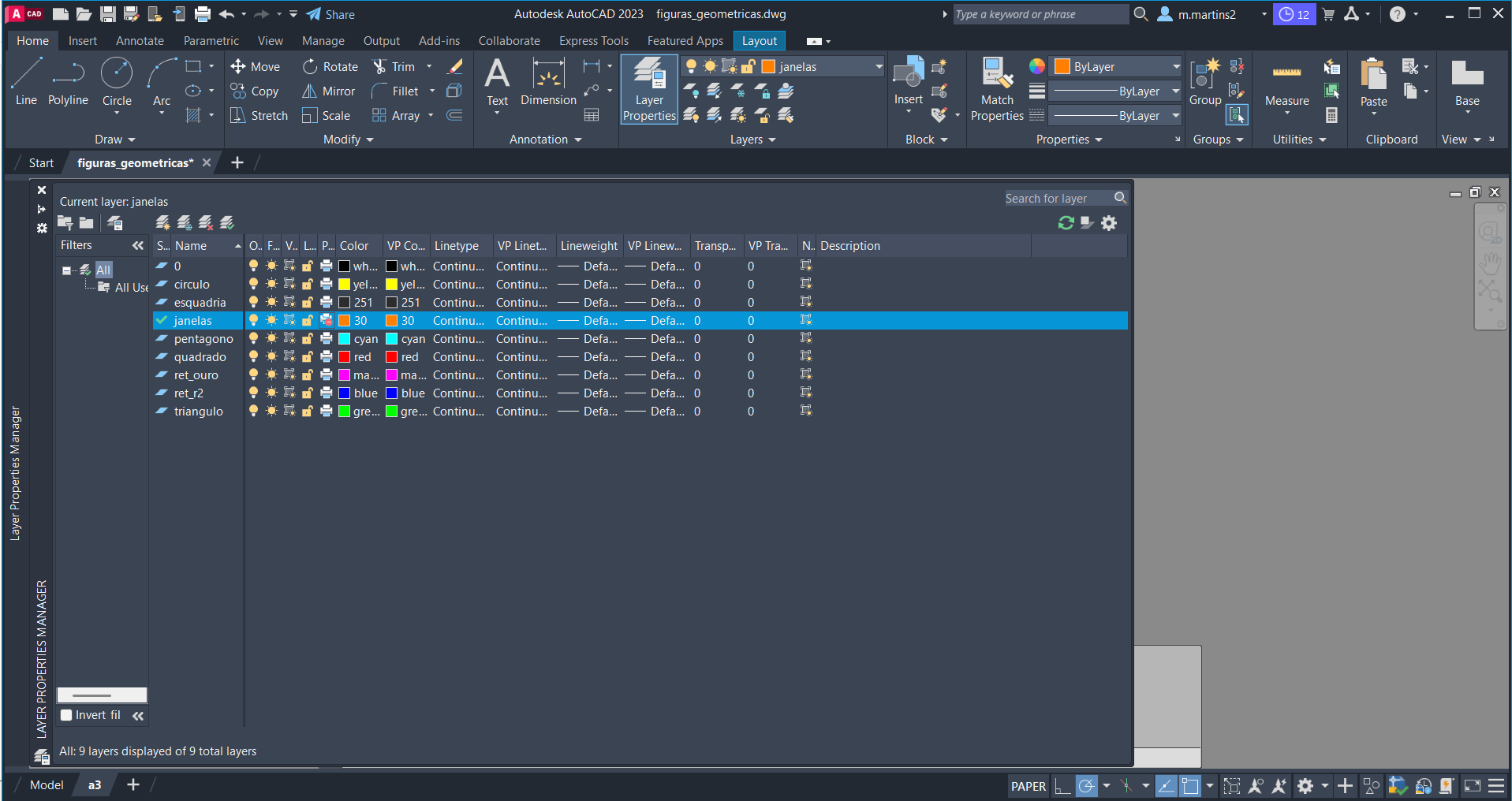Open Layer States Manager icon
Image resolution: width=1512 pixels, height=801 pixels.
114,223
